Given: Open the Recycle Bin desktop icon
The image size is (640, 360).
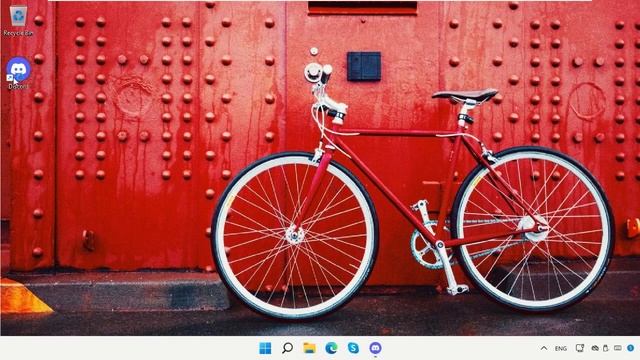Looking at the screenshot, I should (18, 21).
